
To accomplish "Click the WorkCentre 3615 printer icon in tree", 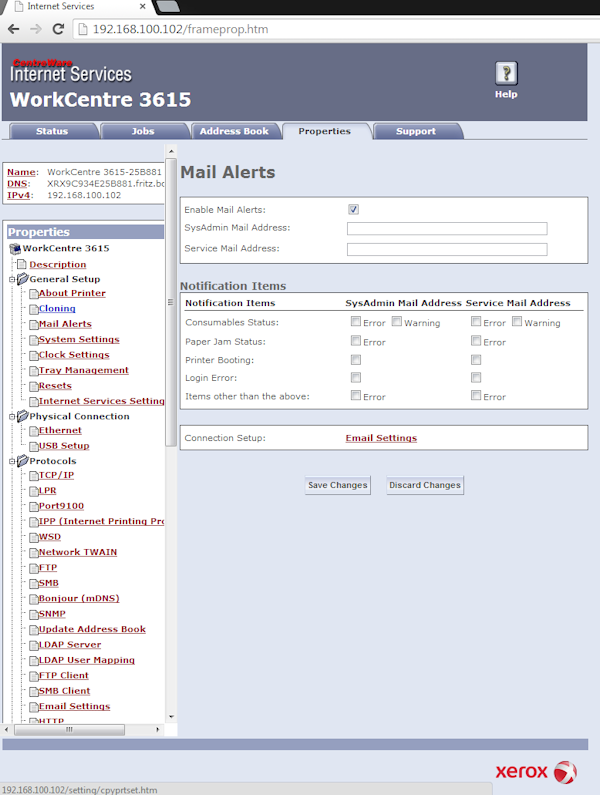I will pyautogui.click(x=15, y=248).
